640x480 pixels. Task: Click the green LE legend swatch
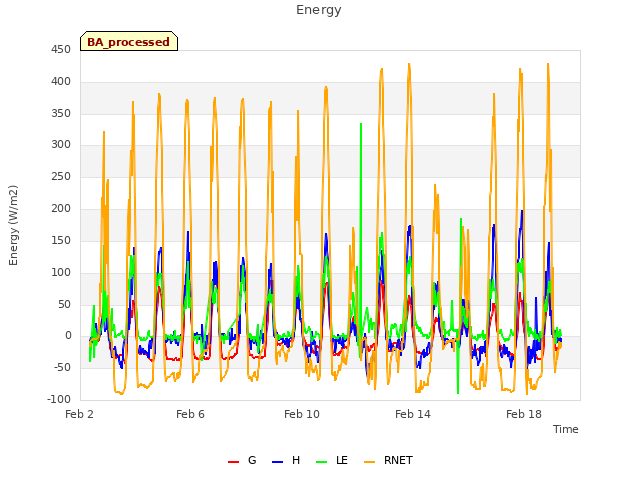(322, 462)
